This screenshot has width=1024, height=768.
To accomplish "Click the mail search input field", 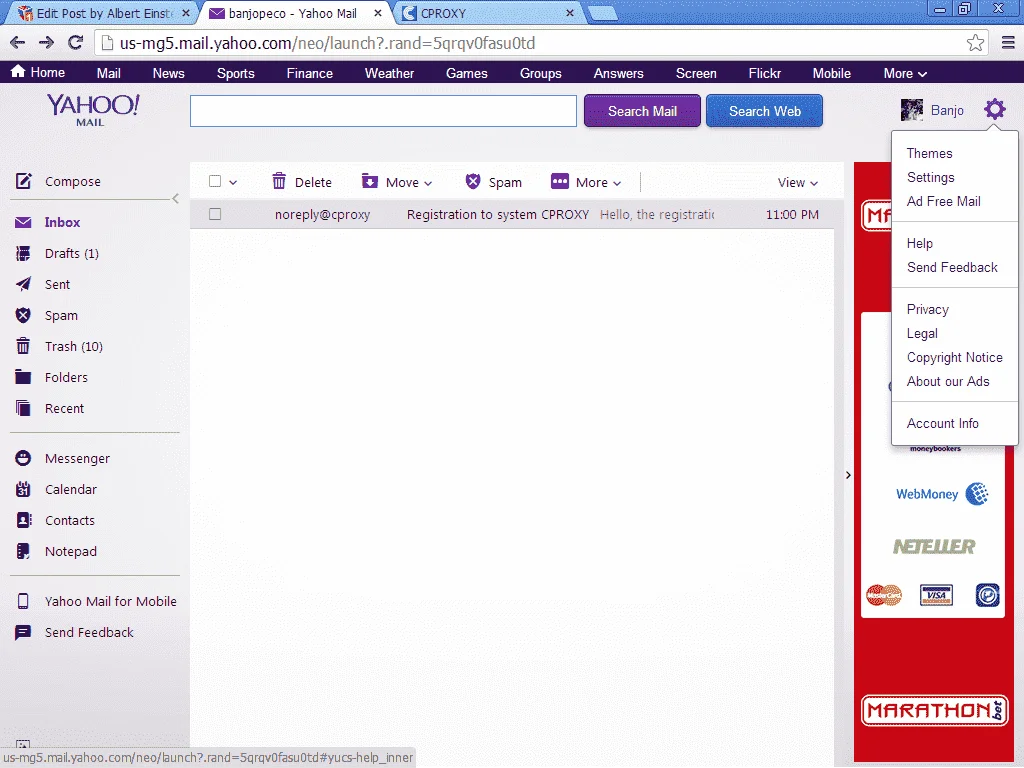I will pyautogui.click(x=383, y=111).
